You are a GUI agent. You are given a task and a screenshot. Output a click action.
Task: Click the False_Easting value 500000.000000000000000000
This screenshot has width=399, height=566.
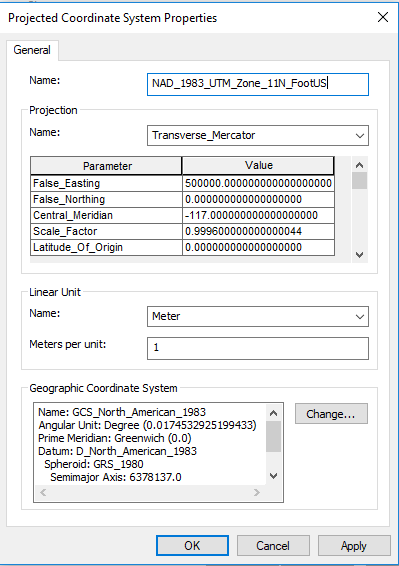258,183
